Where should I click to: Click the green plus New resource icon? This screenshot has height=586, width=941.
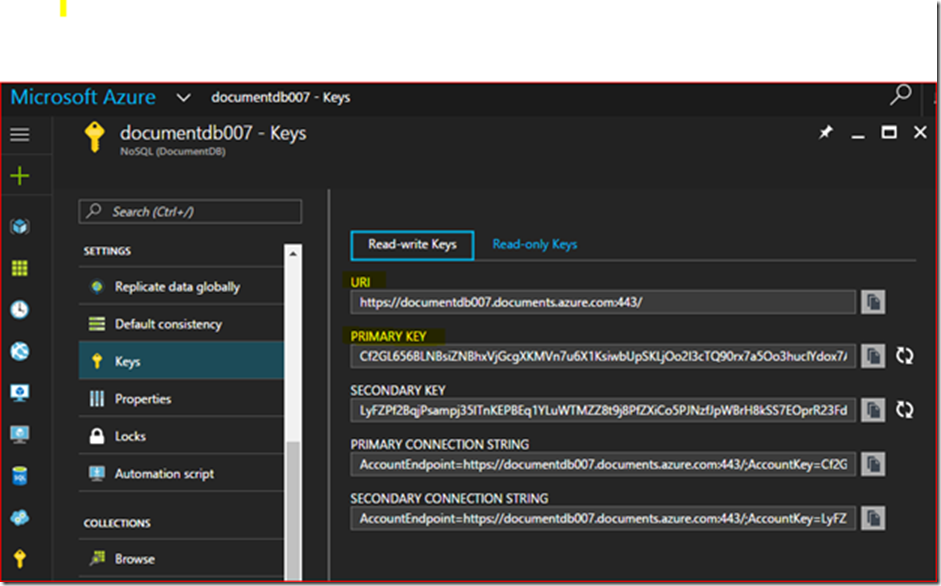(x=19, y=177)
